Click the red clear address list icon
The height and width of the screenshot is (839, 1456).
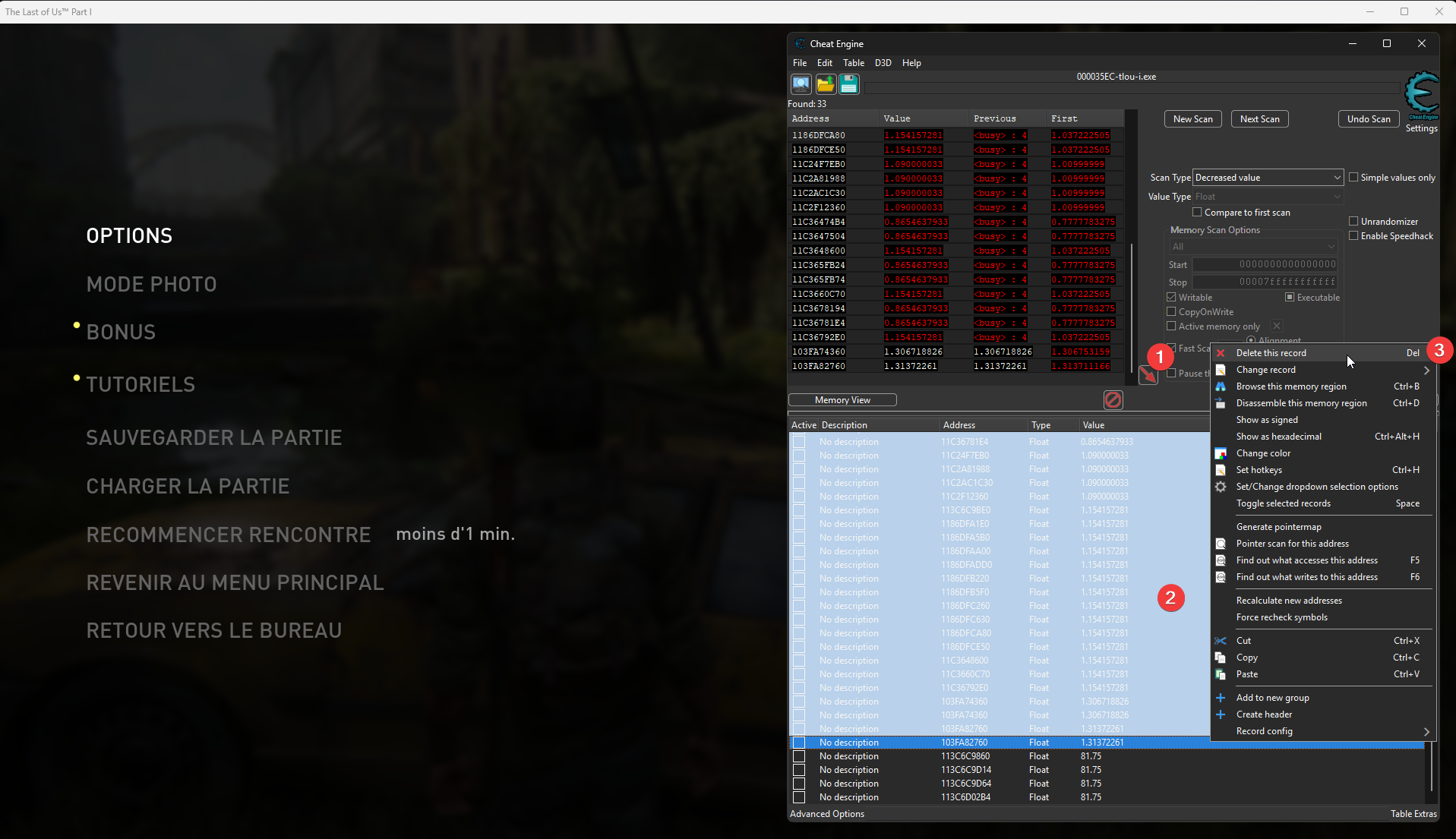coord(1113,400)
